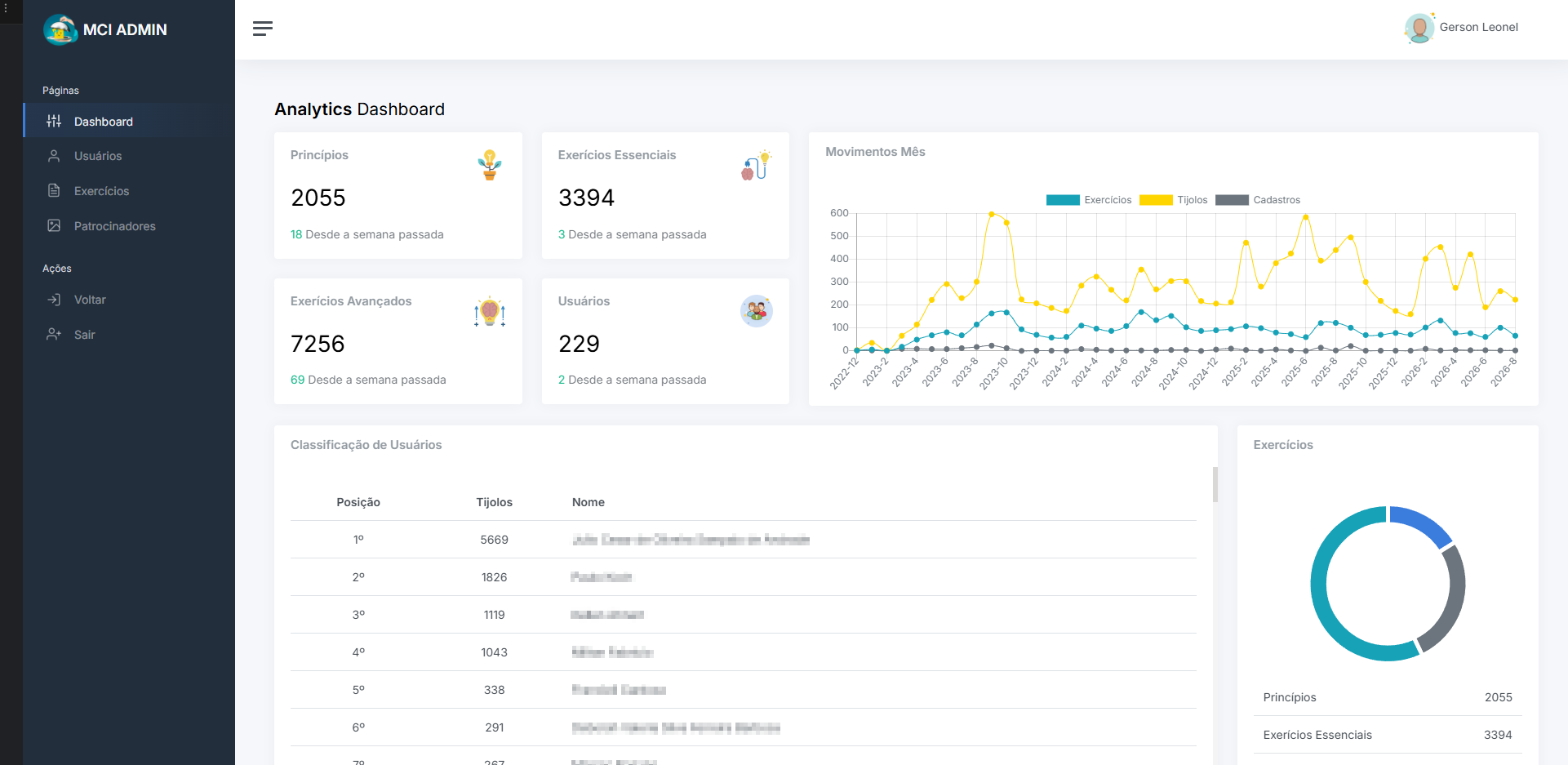Click the Movimentos Mês chart title

(x=875, y=152)
